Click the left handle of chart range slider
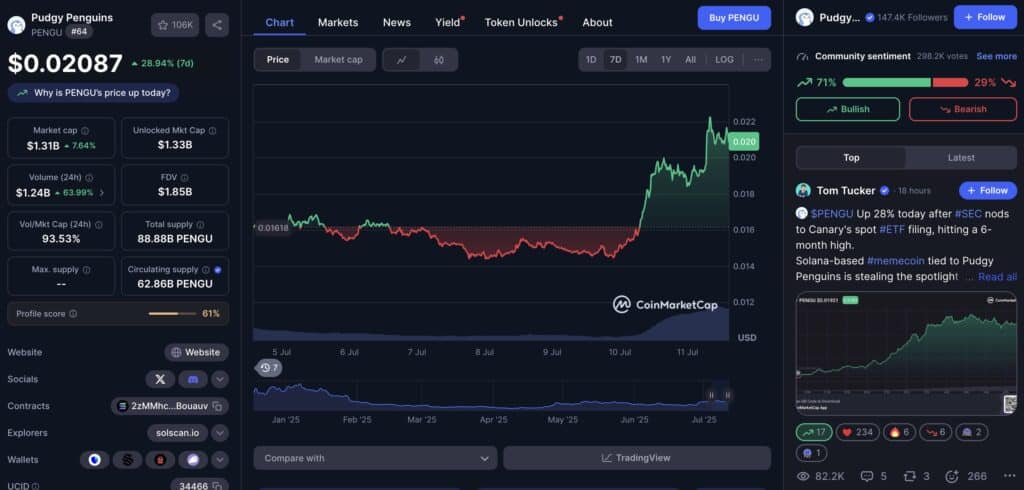This screenshot has width=1024, height=490. [712, 395]
